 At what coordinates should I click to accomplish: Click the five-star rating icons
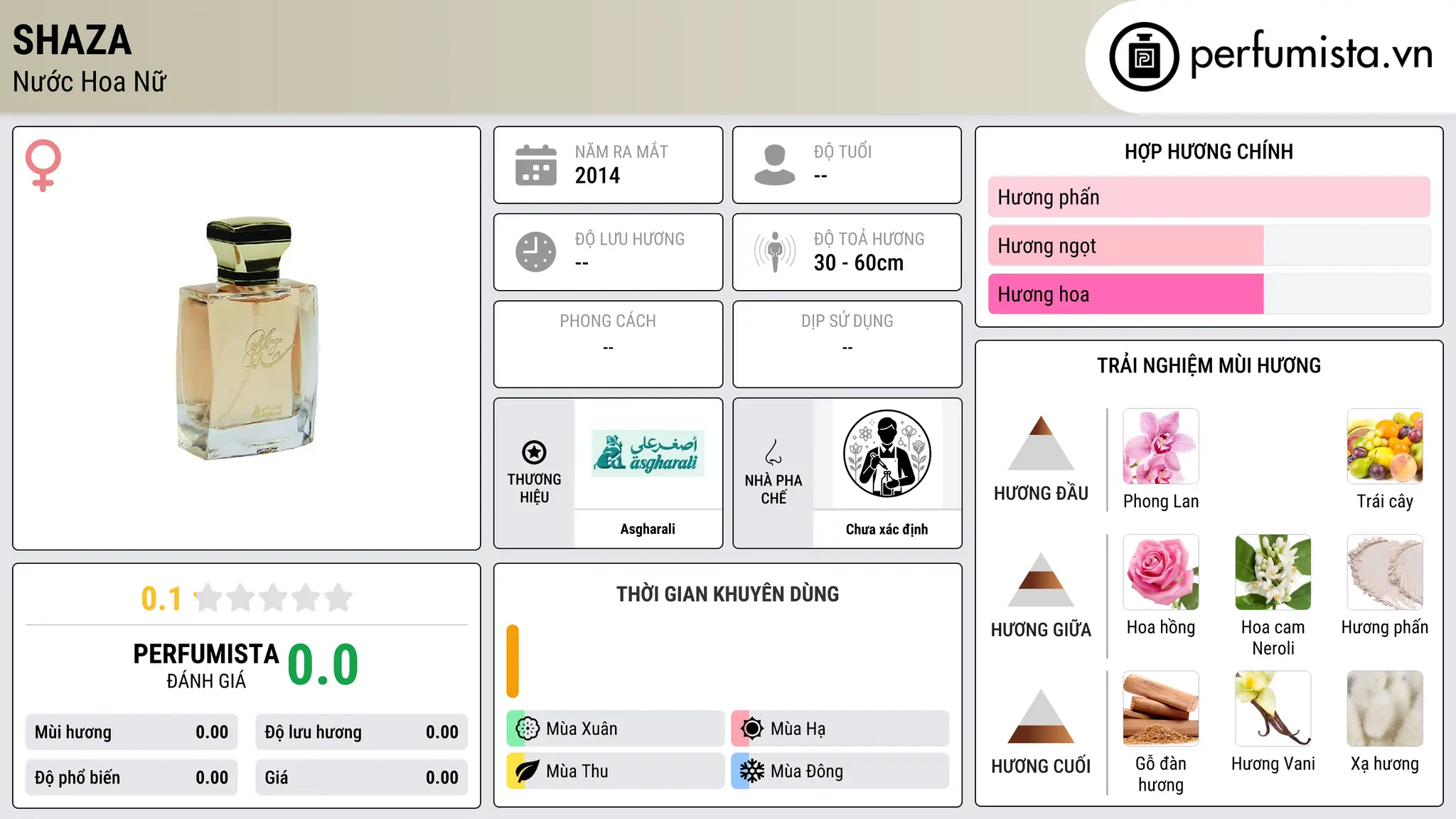pos(273,598)
